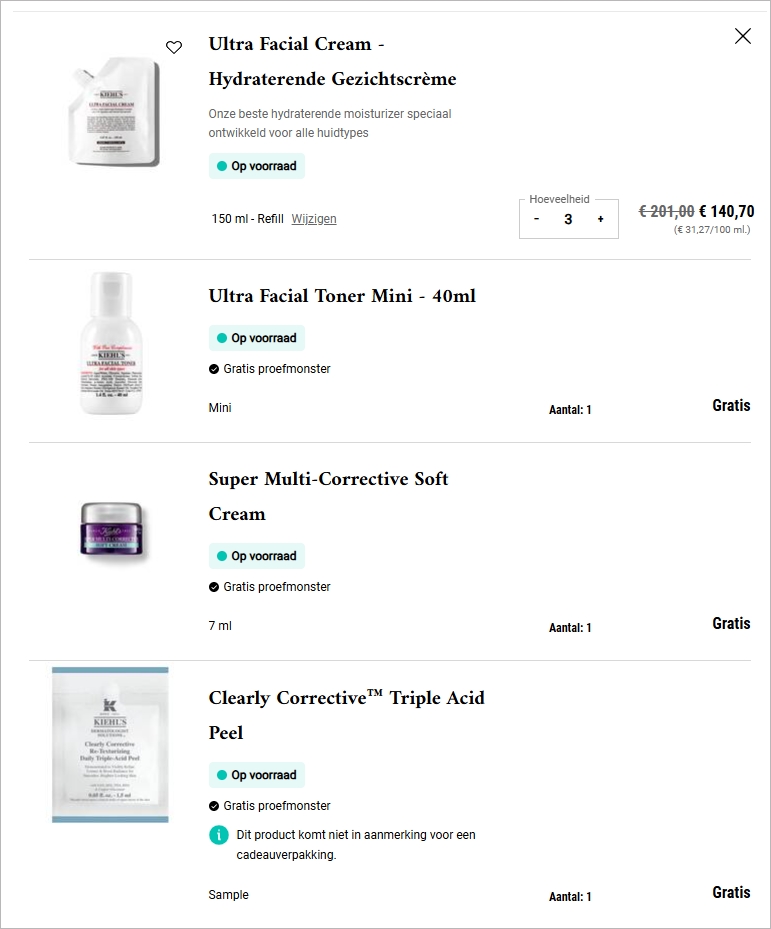
Task: Click the Super Multi-Corrective Soft Cream jar image
Action: (x=111, y=530)
